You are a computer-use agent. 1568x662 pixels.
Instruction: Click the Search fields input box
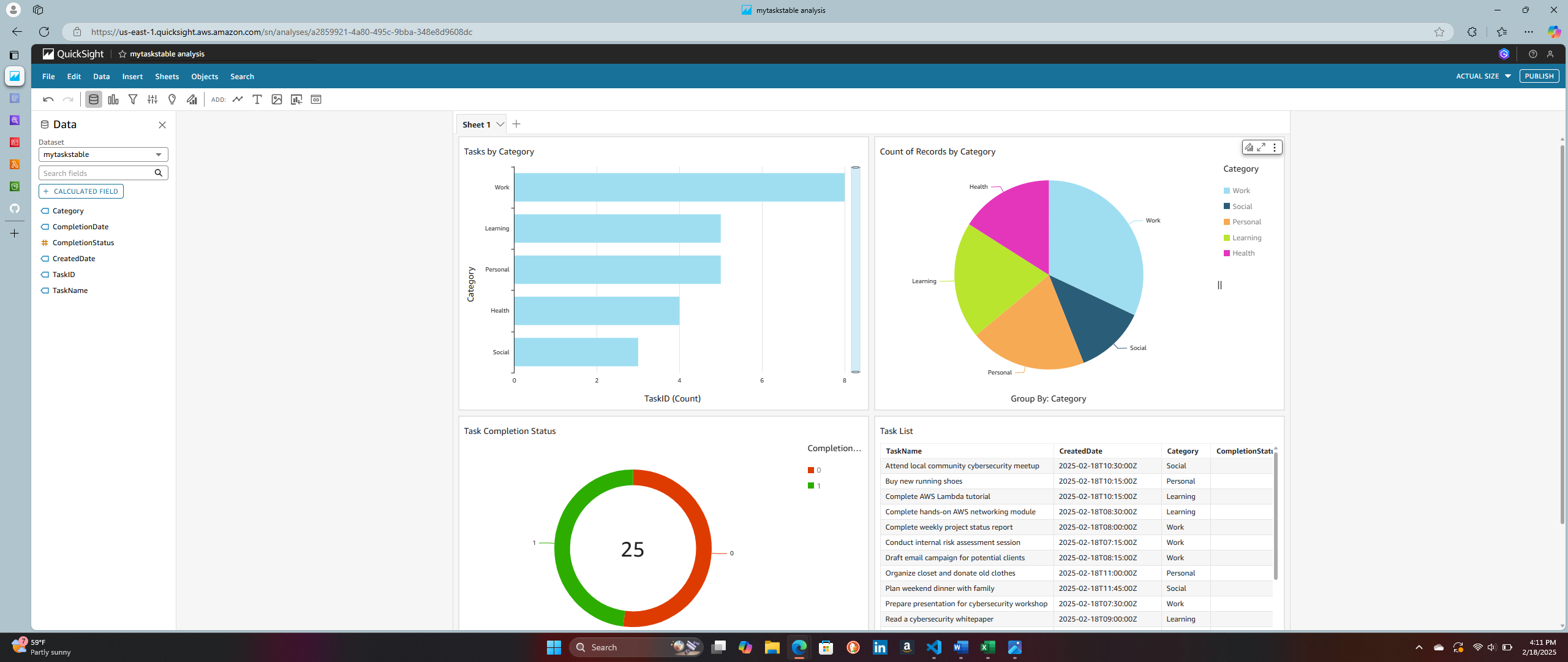pos(96,173)
